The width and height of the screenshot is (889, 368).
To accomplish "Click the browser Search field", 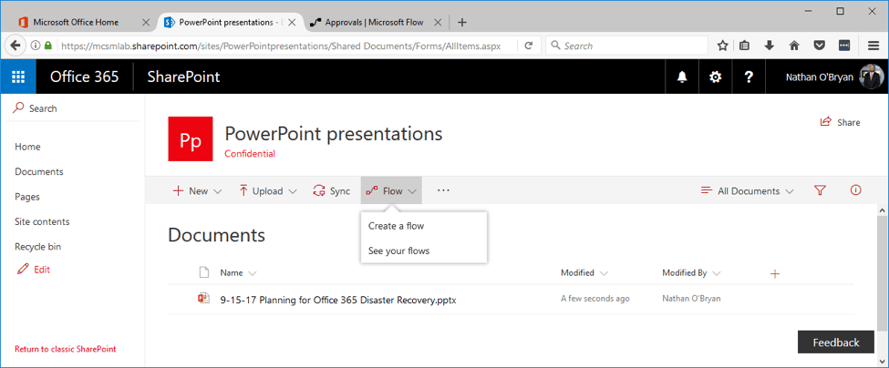I will tap(626, 46).
